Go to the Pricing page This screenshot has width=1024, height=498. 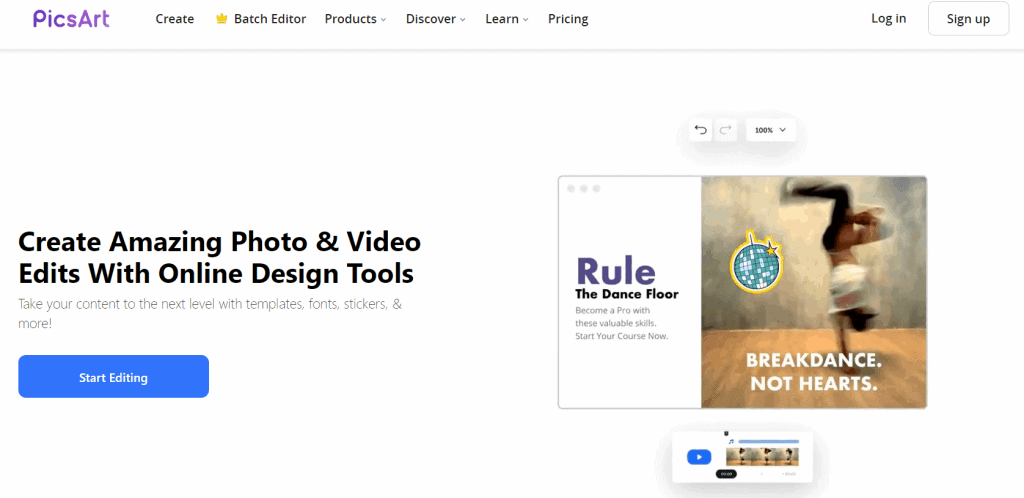pos(568,19)
